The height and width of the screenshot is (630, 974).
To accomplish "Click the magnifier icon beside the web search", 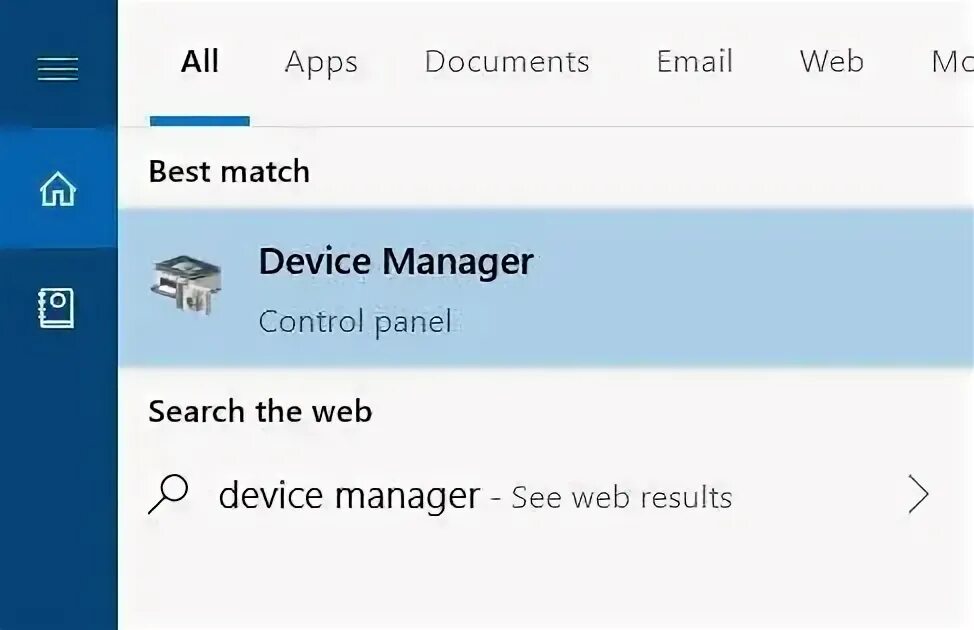I will [169, 494].
